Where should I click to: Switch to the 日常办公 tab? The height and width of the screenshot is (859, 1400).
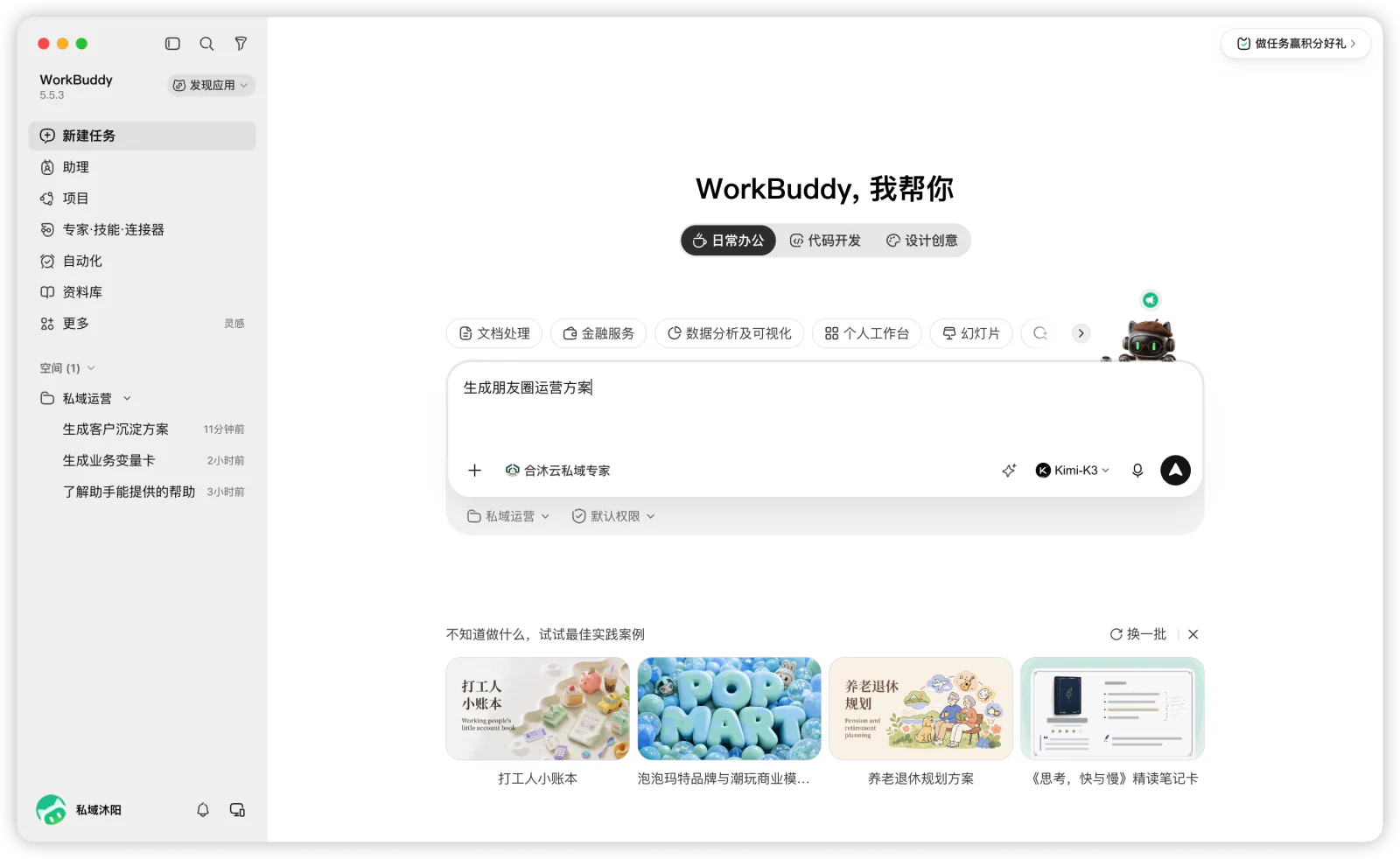tap(728, 241)
